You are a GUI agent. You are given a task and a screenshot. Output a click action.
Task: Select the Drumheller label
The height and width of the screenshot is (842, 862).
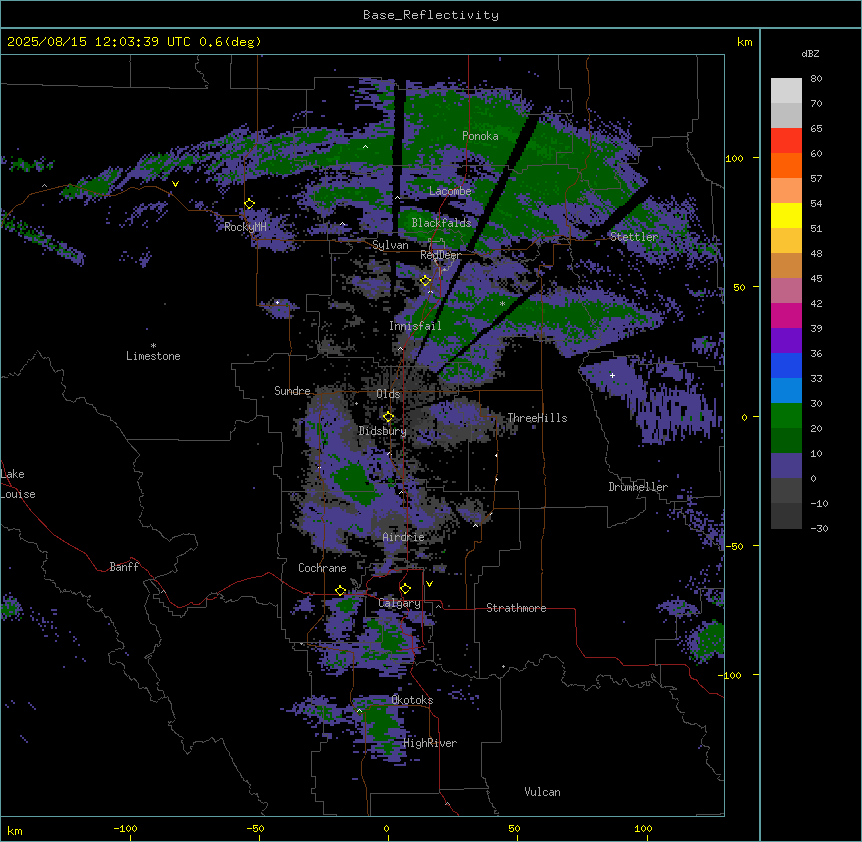638,487
